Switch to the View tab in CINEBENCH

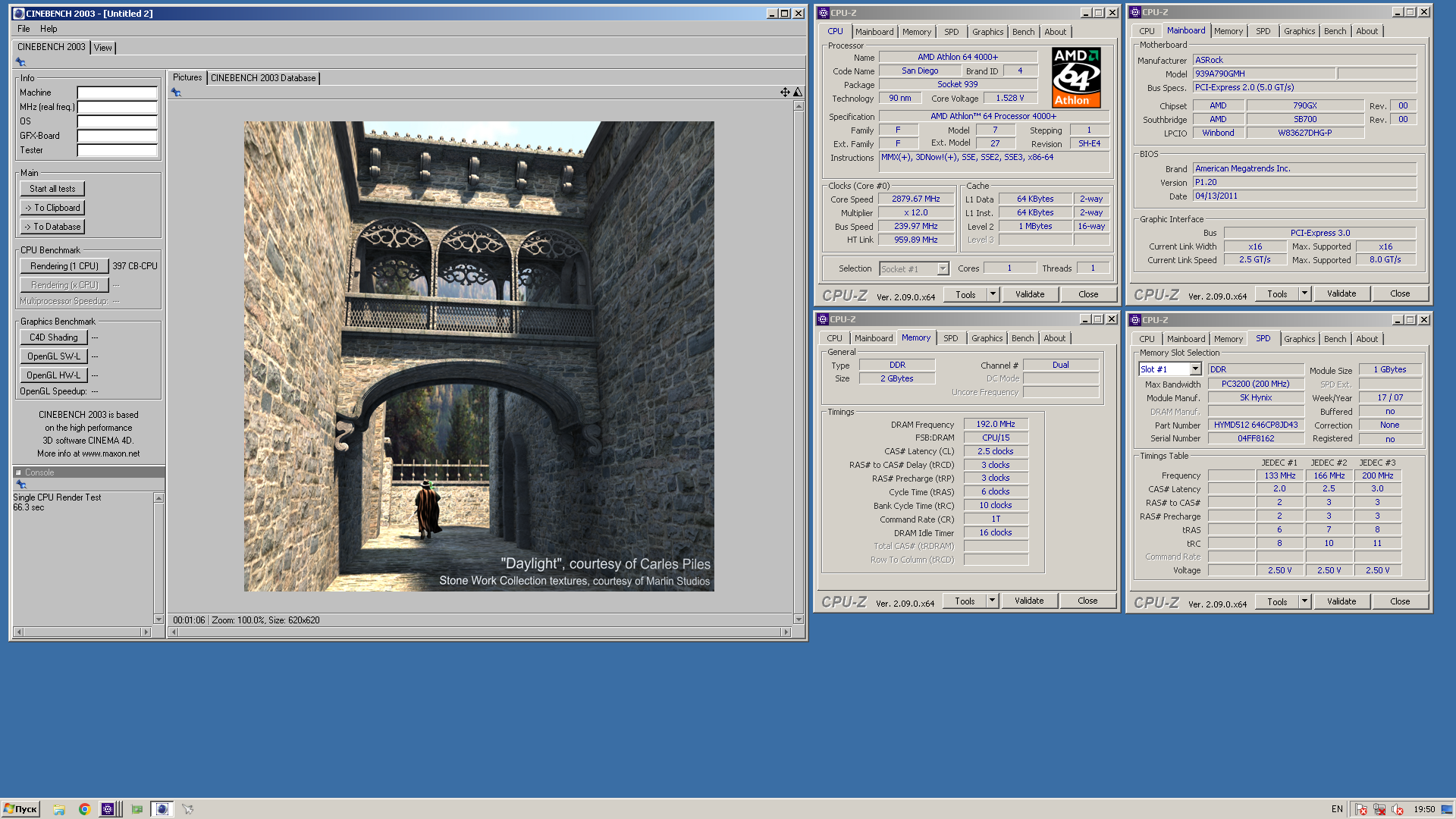click(x=103, y=48)
